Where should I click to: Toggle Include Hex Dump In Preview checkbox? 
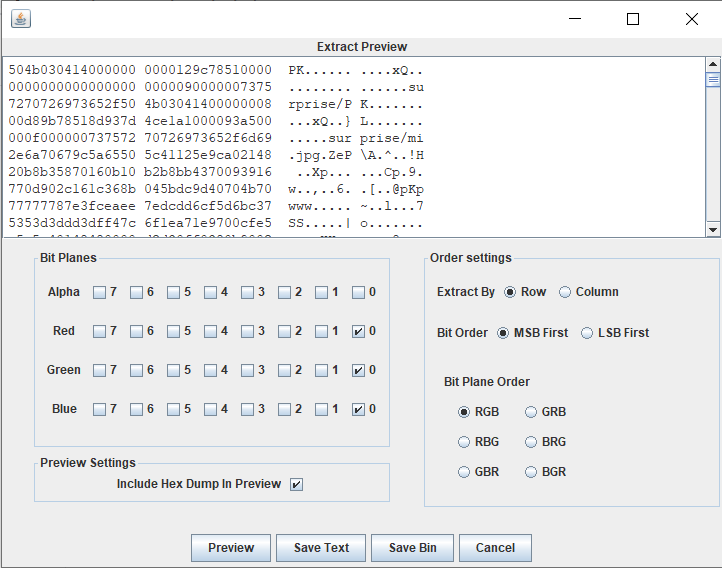(297, 484)
